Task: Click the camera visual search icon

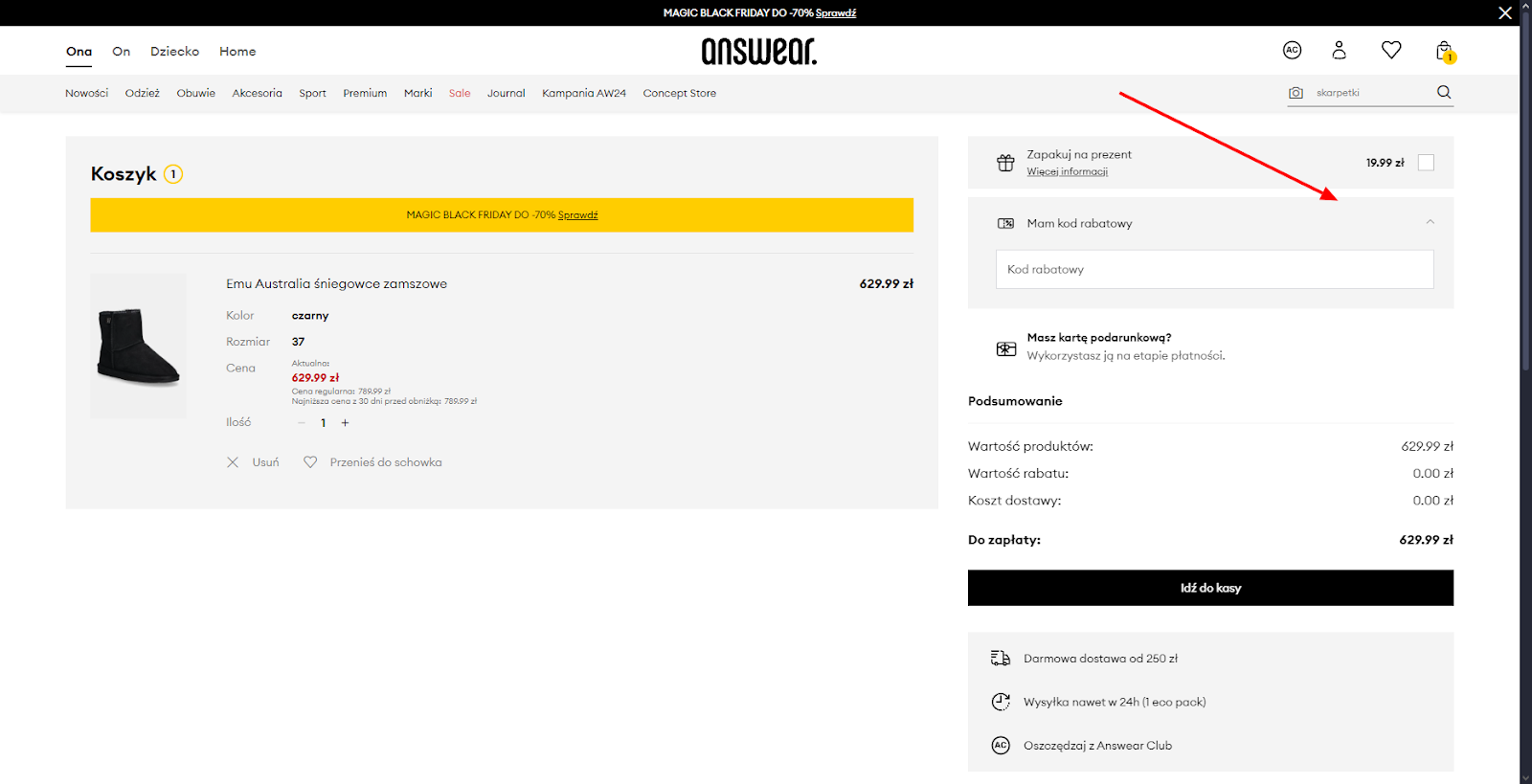Action: click(1295, 93)
